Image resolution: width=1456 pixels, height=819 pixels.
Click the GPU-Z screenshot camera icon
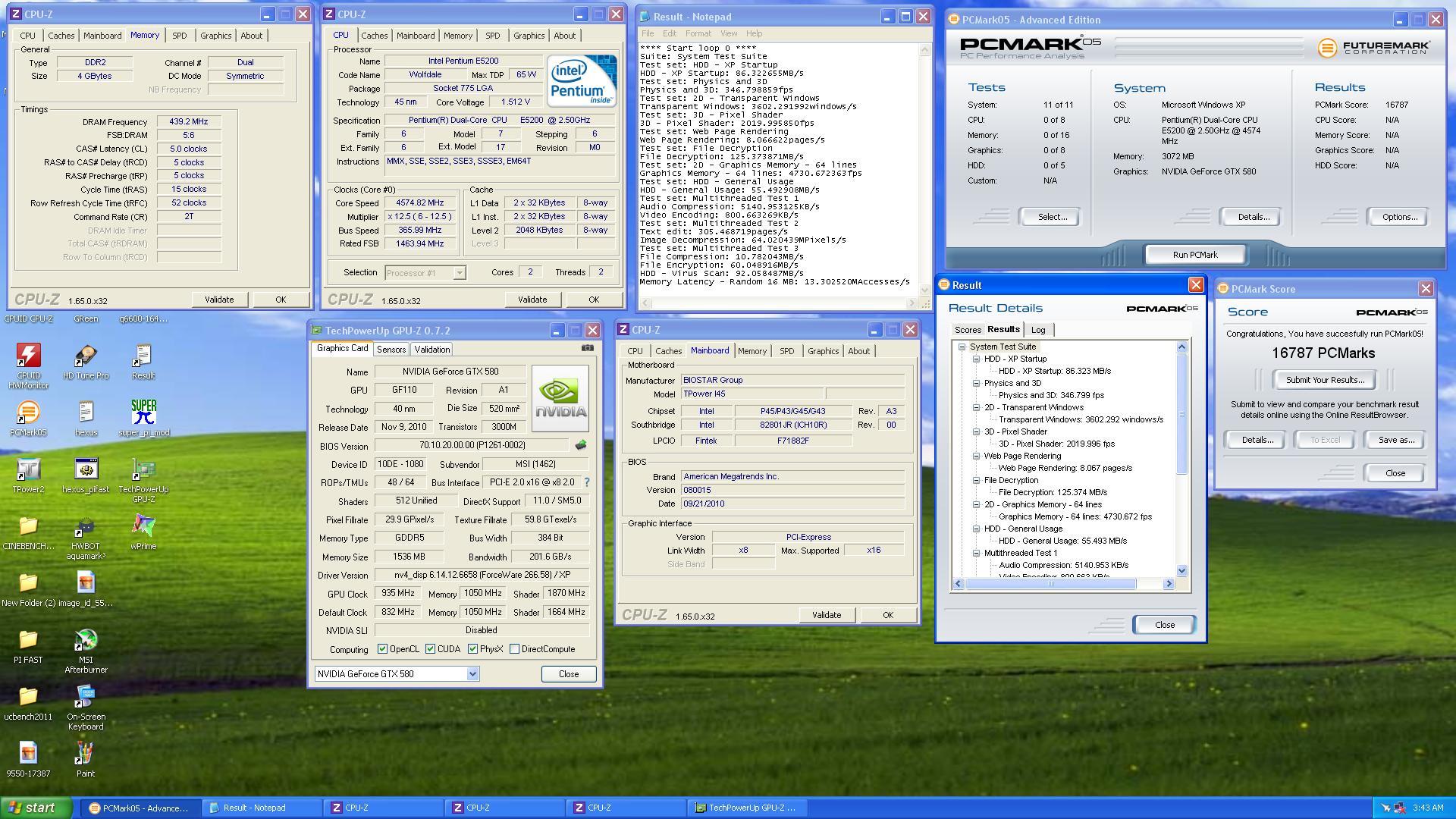[587, 348]
